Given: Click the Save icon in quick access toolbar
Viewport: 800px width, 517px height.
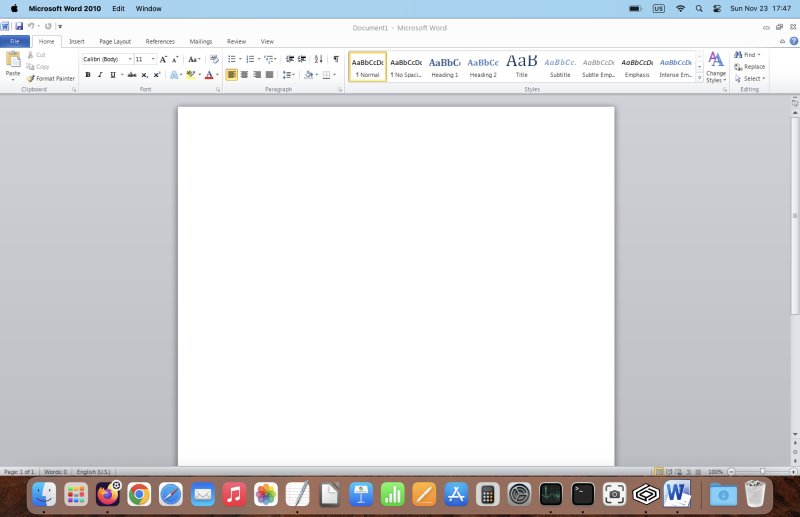Looking at the screenshot, I should [19, 25].
